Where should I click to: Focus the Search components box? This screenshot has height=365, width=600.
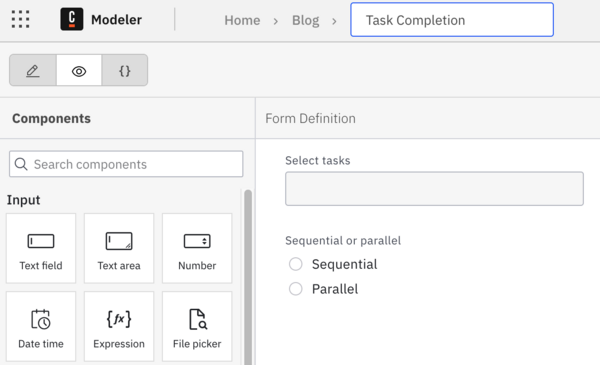tap(126, 164)
